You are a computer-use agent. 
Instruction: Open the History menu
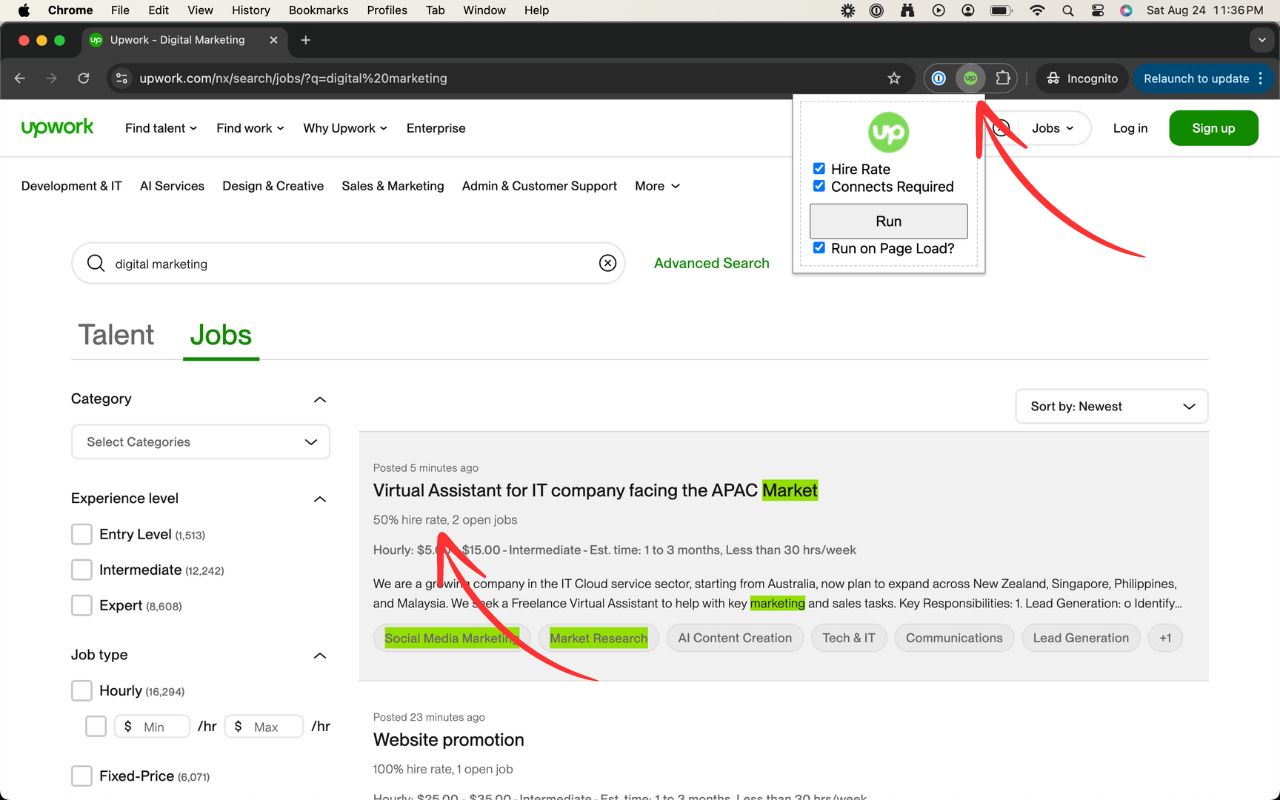pos(251,10)
